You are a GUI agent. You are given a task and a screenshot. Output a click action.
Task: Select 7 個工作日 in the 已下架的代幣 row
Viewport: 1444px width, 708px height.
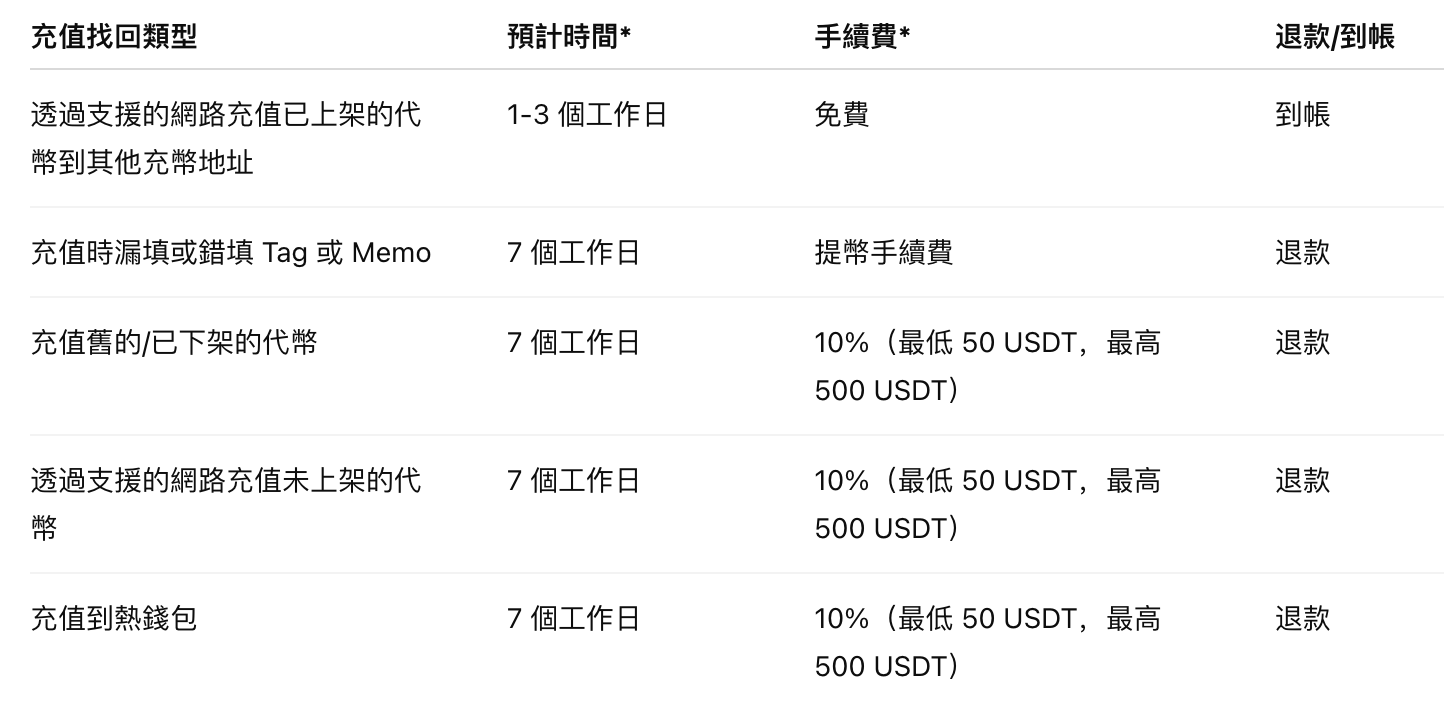pyautogui.click(x=573, y=343)
